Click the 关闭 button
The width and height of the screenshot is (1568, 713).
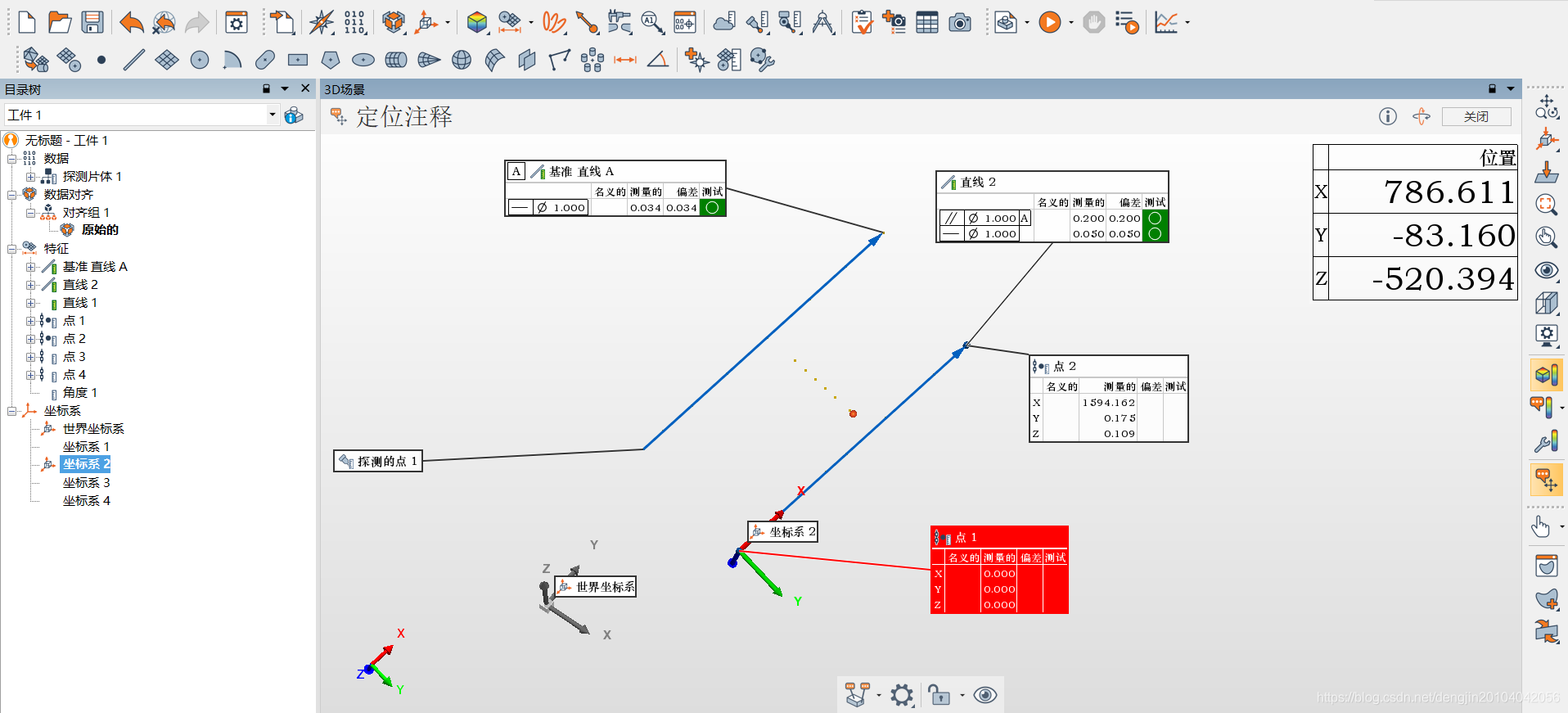pyautogui.click(x=1476, y=116)
